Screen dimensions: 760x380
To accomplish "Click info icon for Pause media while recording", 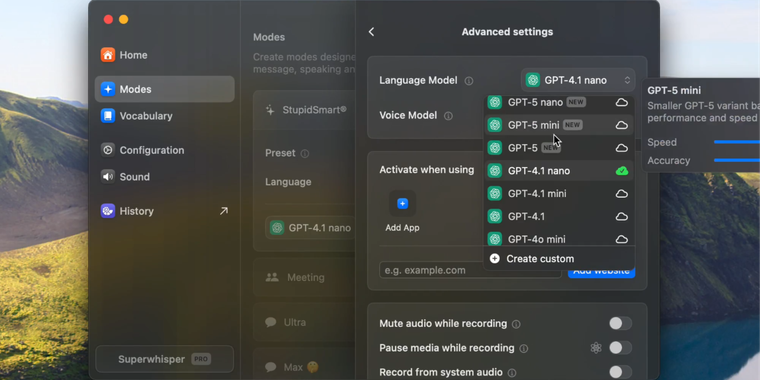I will (x=523, y=348).
